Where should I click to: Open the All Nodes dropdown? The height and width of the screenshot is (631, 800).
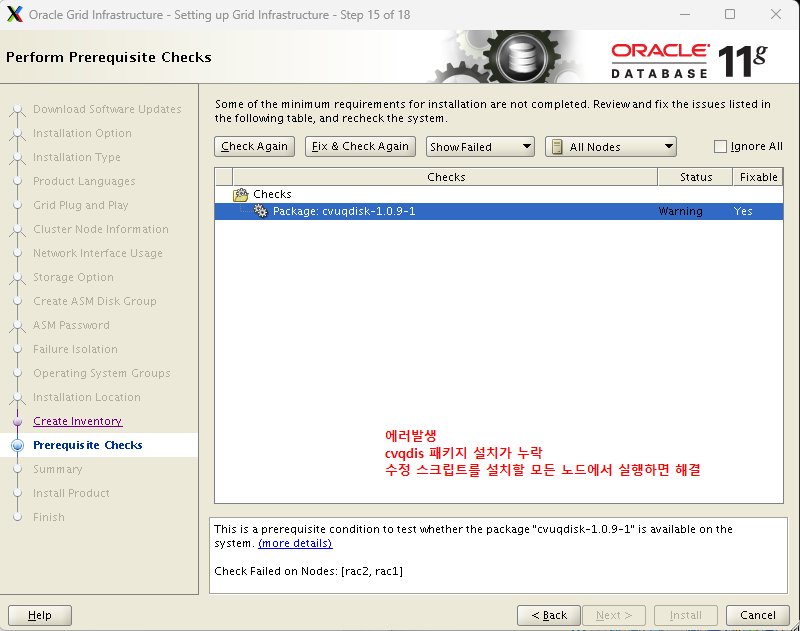(x=611, y=146)
